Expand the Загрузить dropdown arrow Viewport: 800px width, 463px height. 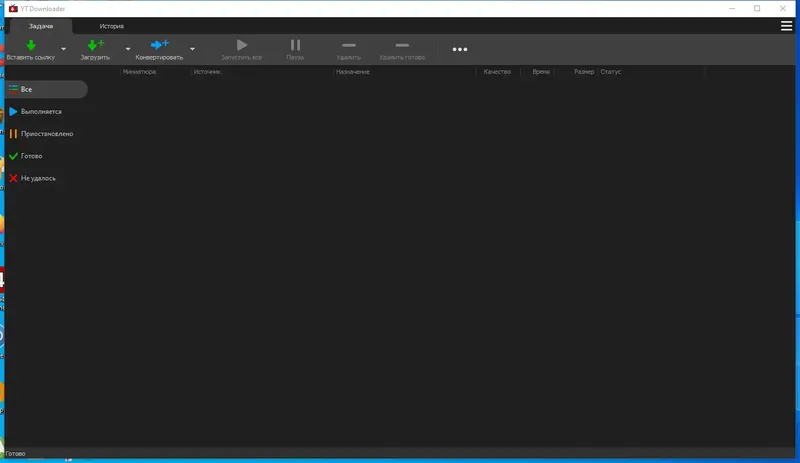128,49
